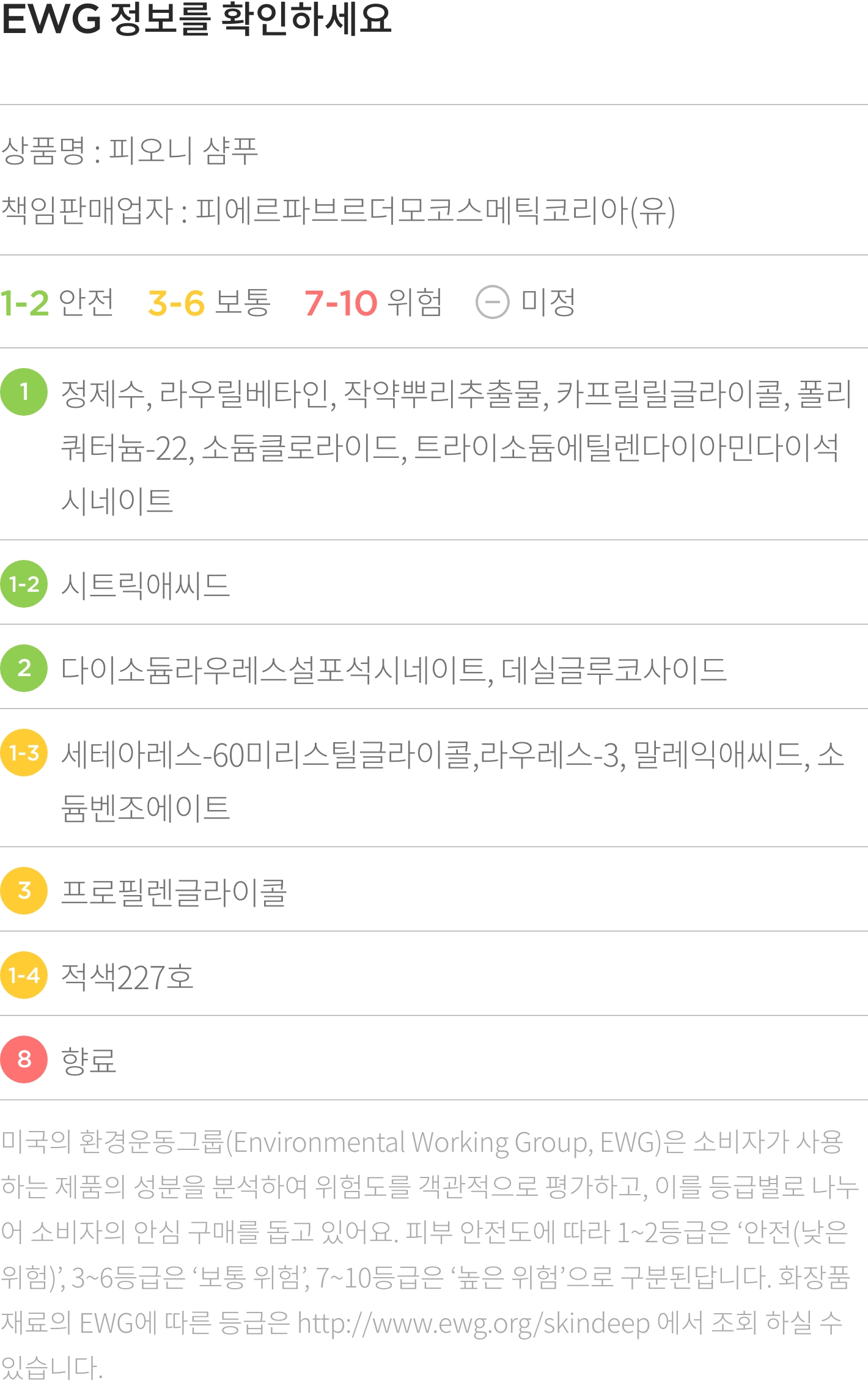Click the 정제수 ingredient in grade 1 row
This screenshot has width=868, height=1389.
(x=103, y=394)
